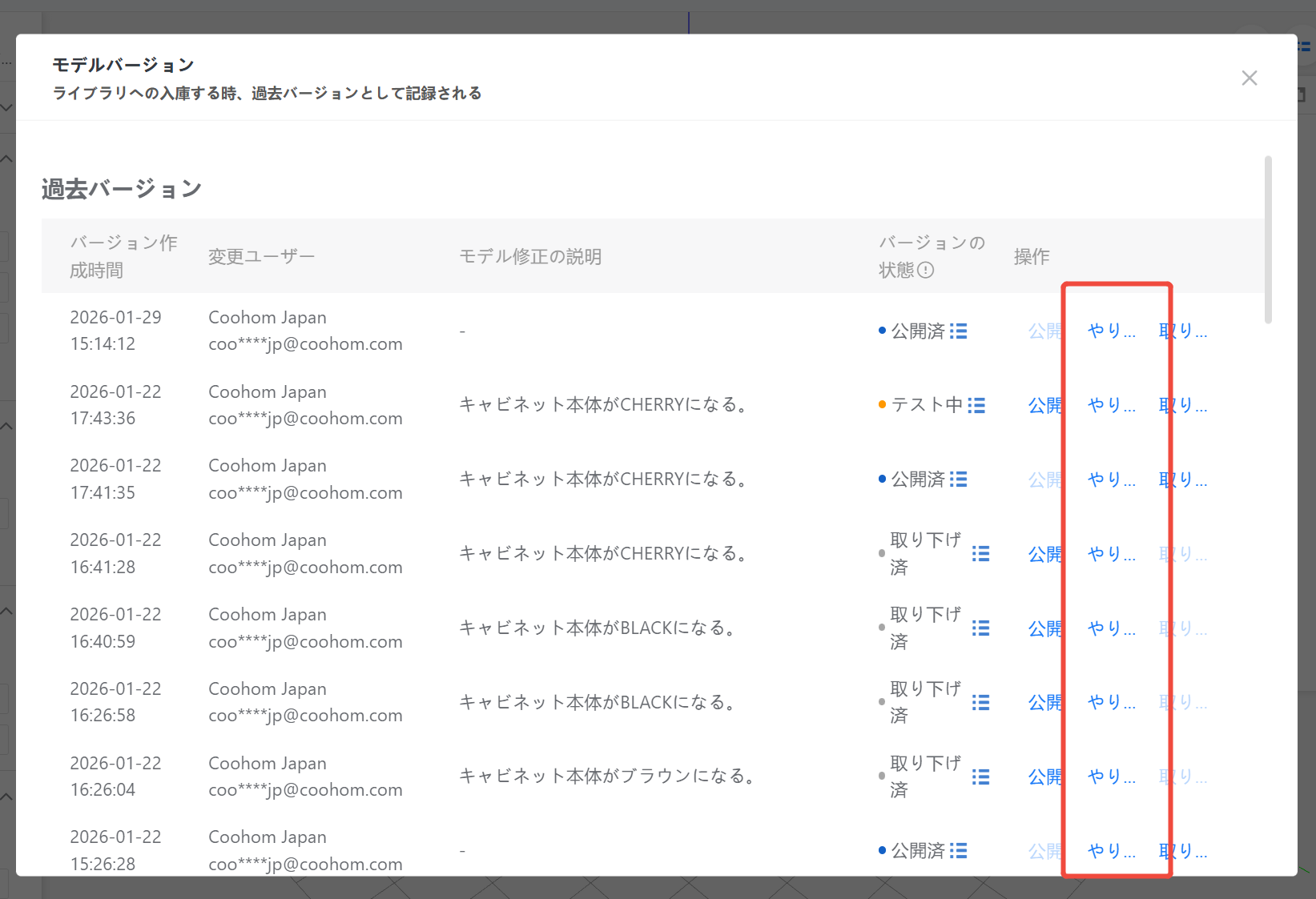Click 公開 for the 15:26:28 version

point(1045,851)
